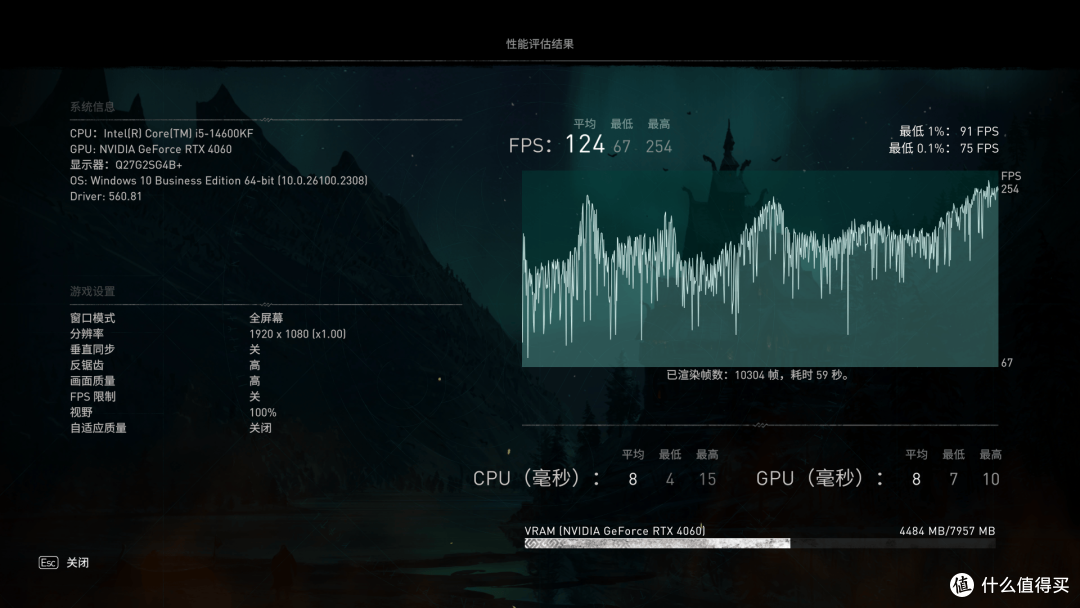Select the 性能评估结果 title text
Screen dimensions: 1080x608
[540, 44]
